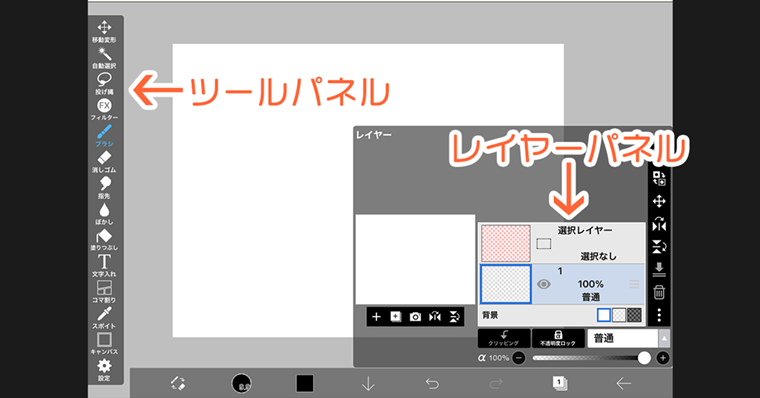The height and width of the screenshot is (398, 760).
Task: Click the 背景 background label
Action: tap(490, 315)
